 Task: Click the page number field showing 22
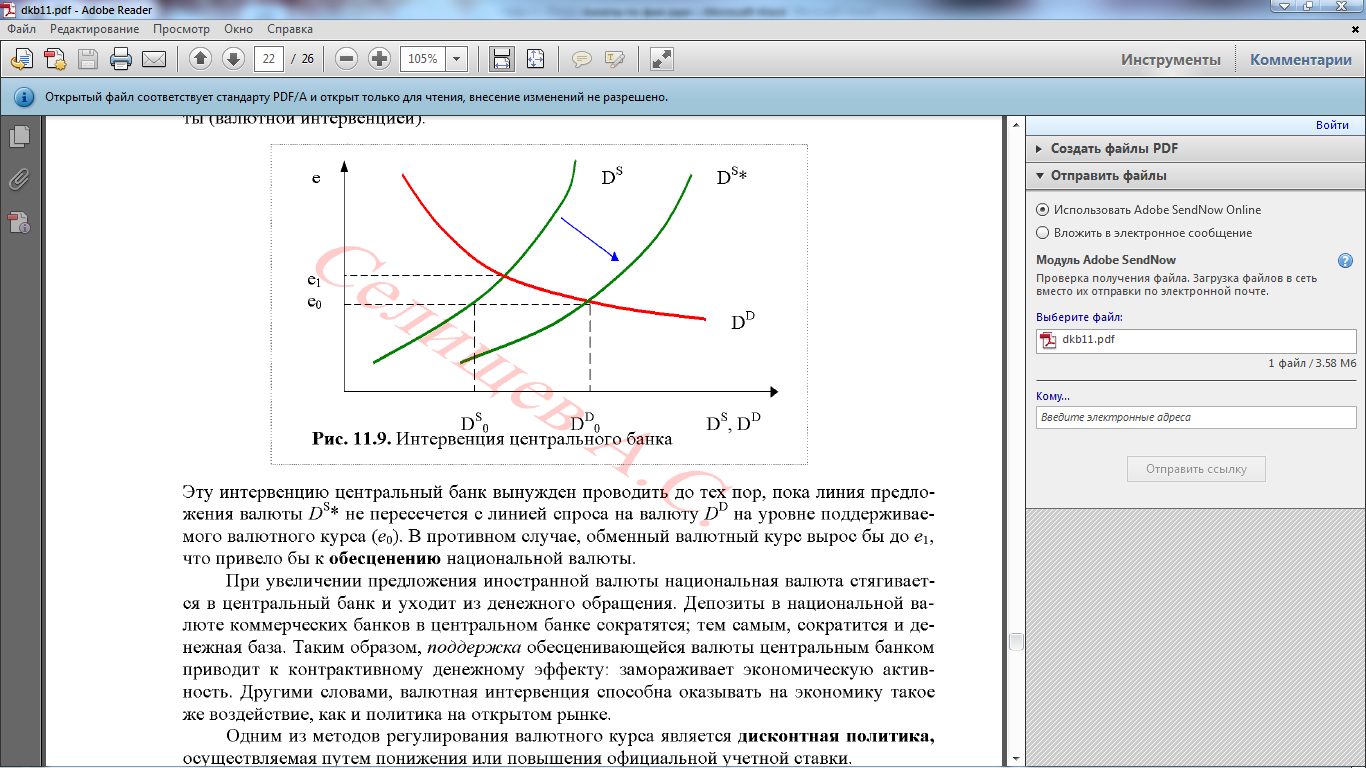click(268, 59)
